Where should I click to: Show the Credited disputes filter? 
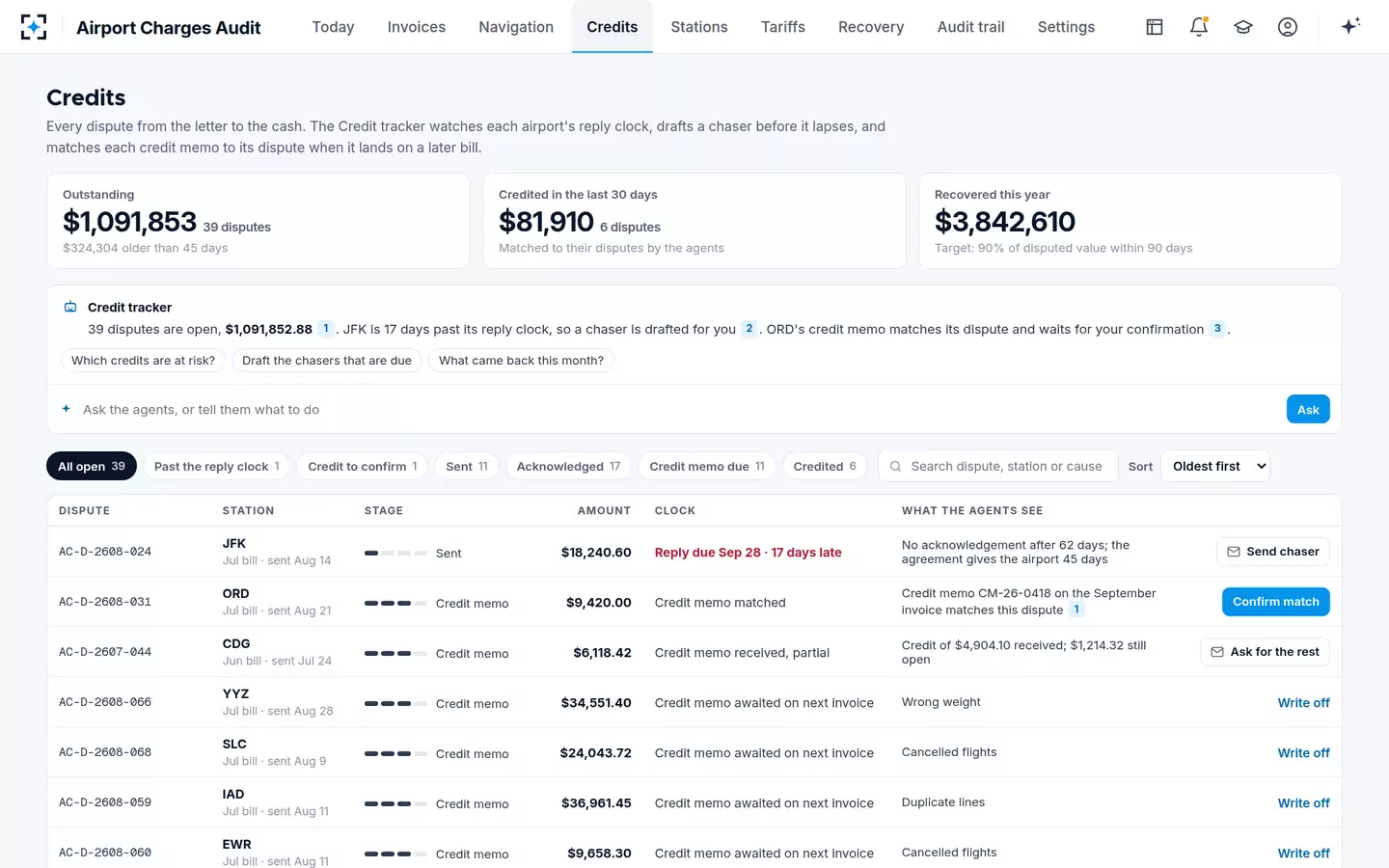click(825, 466)
